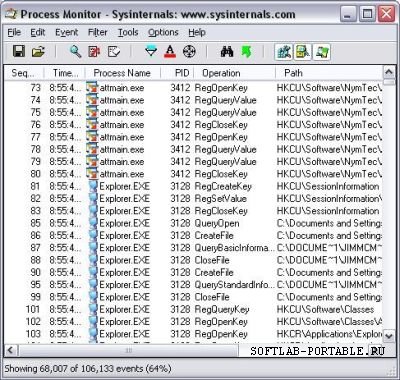
Task: Open the Edit menu
Action: click(38, 33)
